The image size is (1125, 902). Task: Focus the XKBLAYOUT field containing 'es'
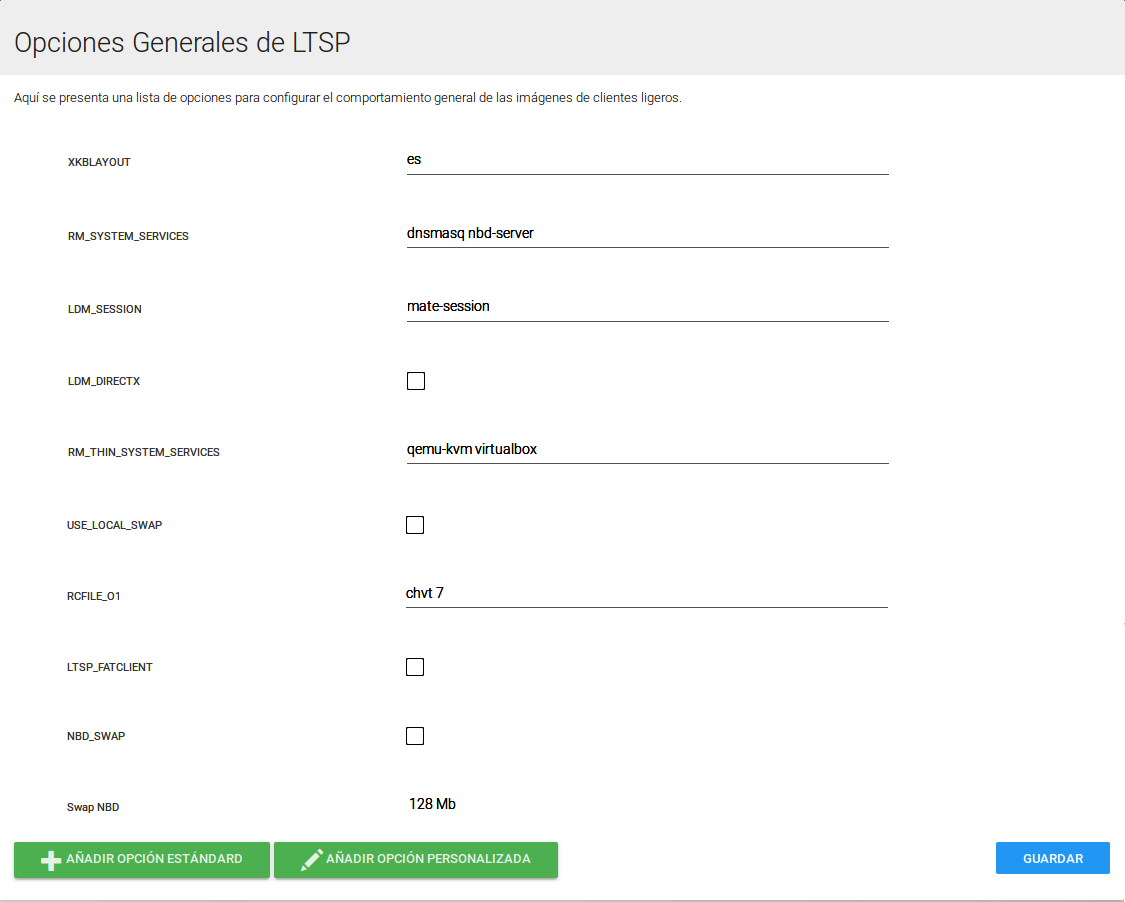coord(647,160)
